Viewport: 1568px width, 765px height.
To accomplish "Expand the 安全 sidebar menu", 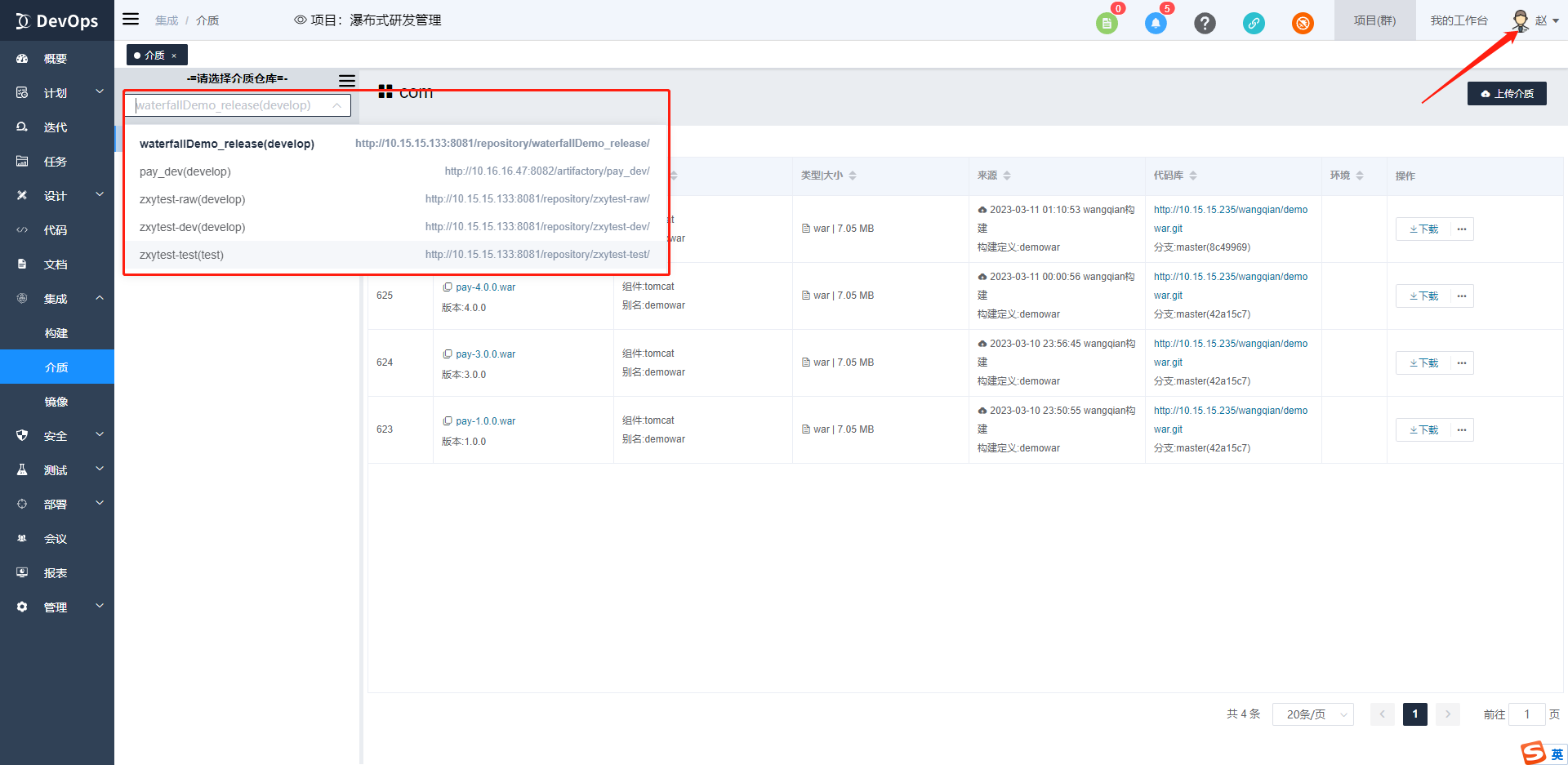I will pyautogui.click(x=56, y=436).
